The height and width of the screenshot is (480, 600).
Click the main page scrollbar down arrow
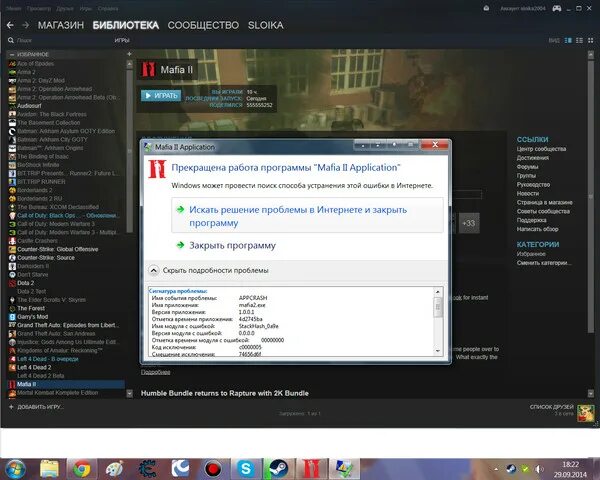(591, 393)
